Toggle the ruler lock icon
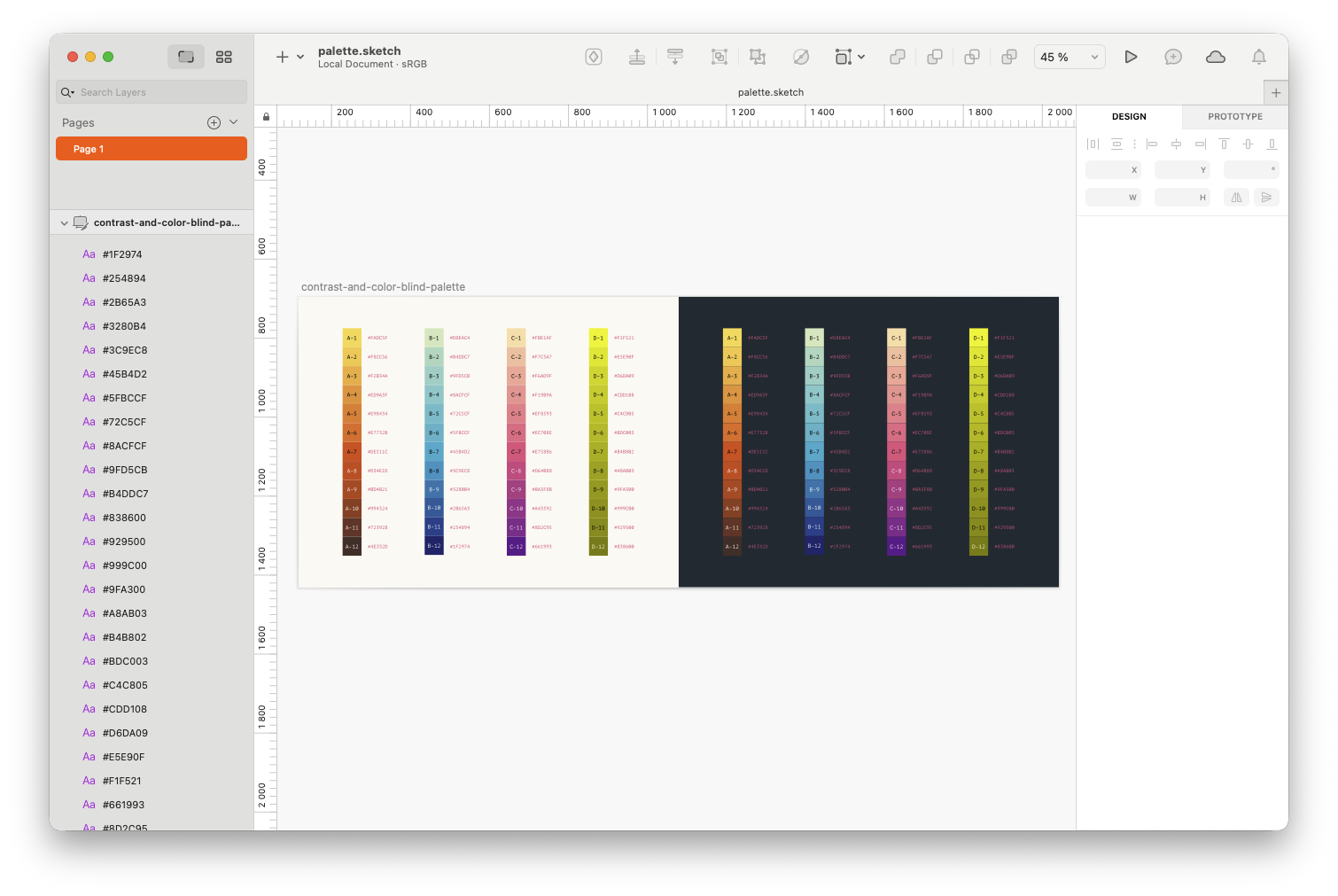This screenshot has height=896, width=1338. (x=266, y=116)
